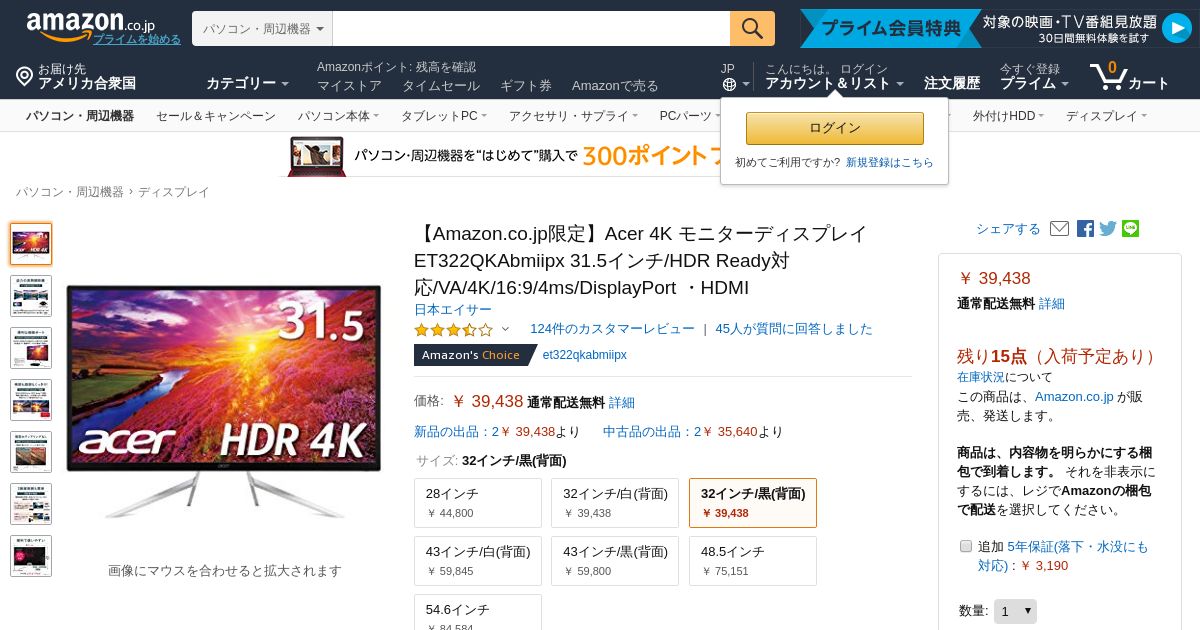Share on Facebook icon

[1085, 229]
